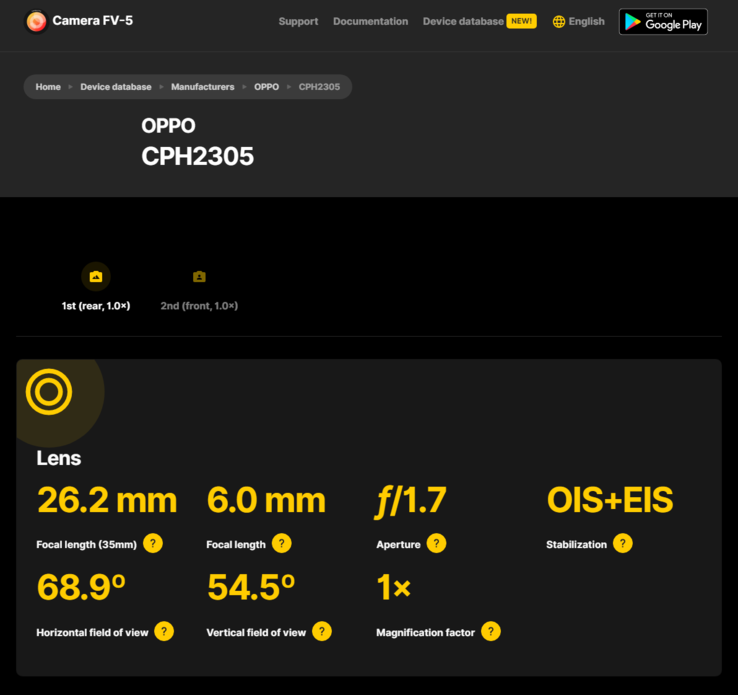Click the Get it on Google Play button
The image size is (738, 695).
(x=663, y=22)
